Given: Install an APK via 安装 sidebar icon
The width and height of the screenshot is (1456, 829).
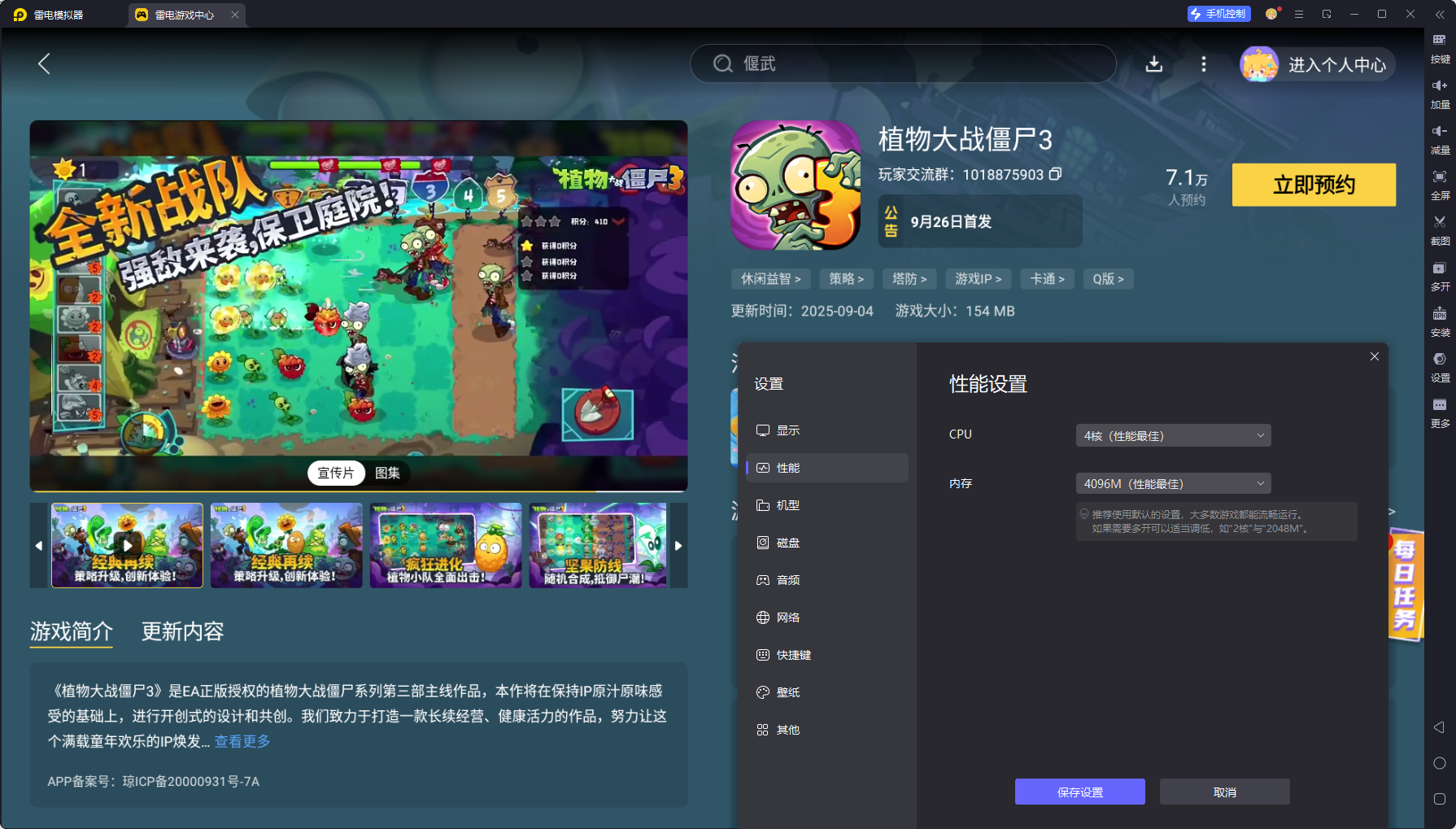Looking at the screenshot, I should coord(1440,322).
